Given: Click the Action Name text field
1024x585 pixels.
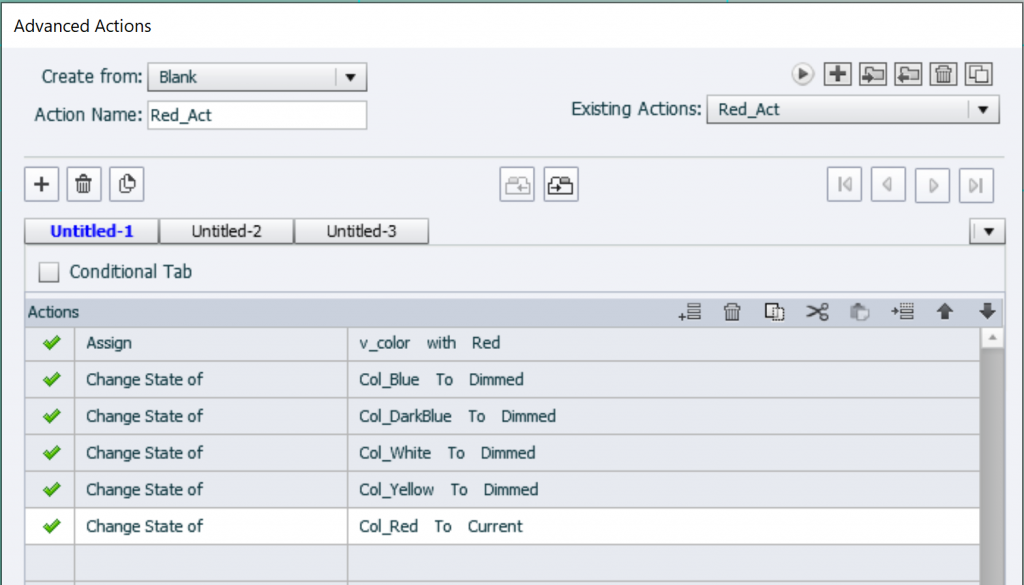Looking at the screenshot, I should pos(256,115).
